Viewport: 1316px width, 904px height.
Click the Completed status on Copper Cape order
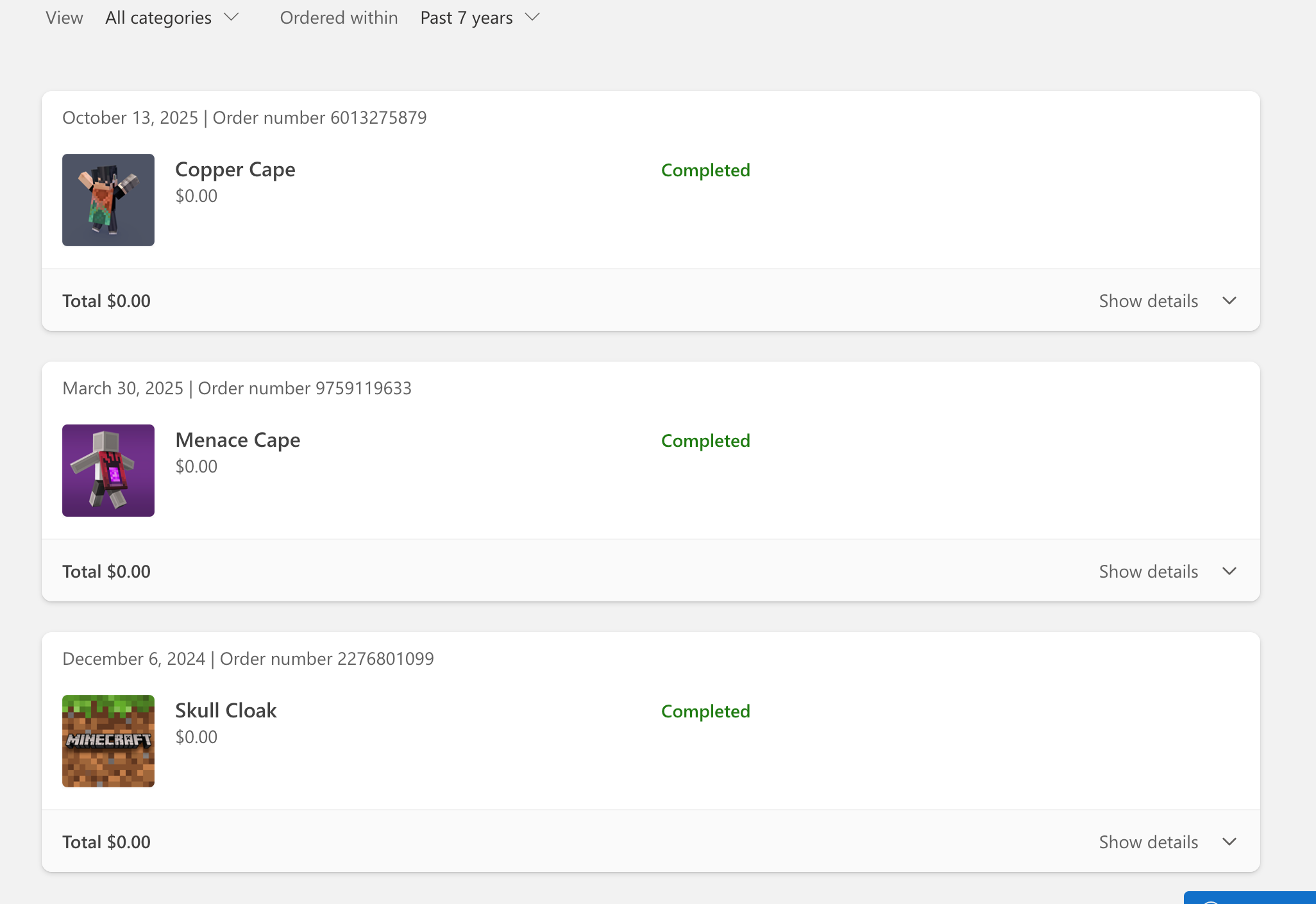click(705, 170)
